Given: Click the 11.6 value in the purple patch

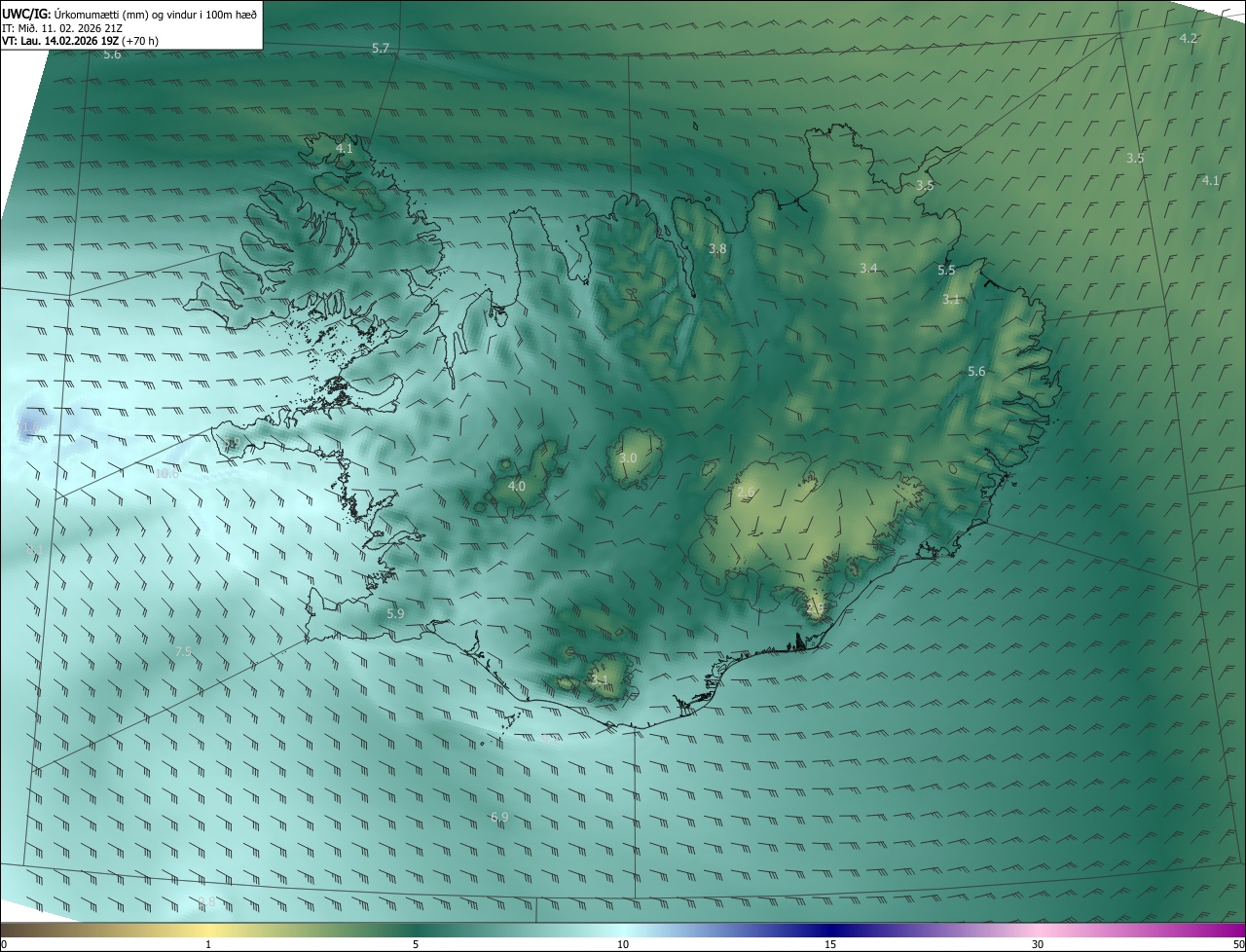Looking at the screenshot, I should (29, 427).
